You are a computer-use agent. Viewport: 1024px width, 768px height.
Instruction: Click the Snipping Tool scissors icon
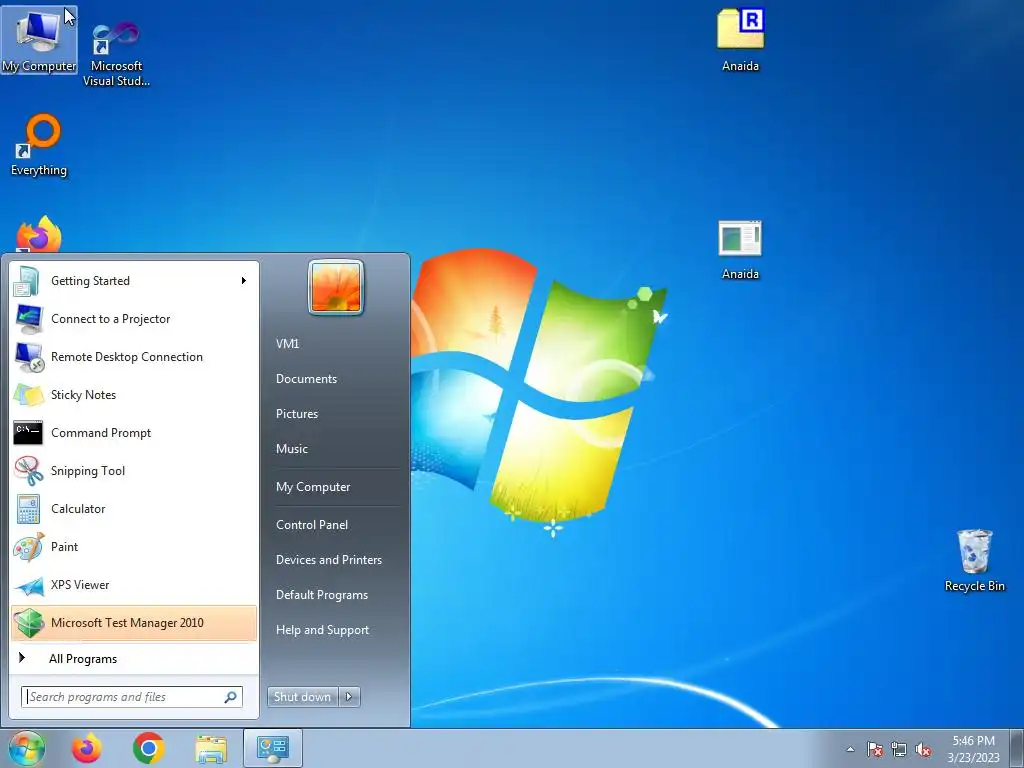pos(28,471)
